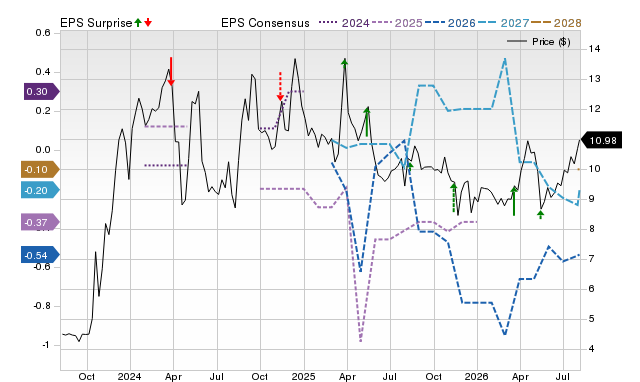
Task: Click the dotted green arrow near November 2025
Action: 453,198
